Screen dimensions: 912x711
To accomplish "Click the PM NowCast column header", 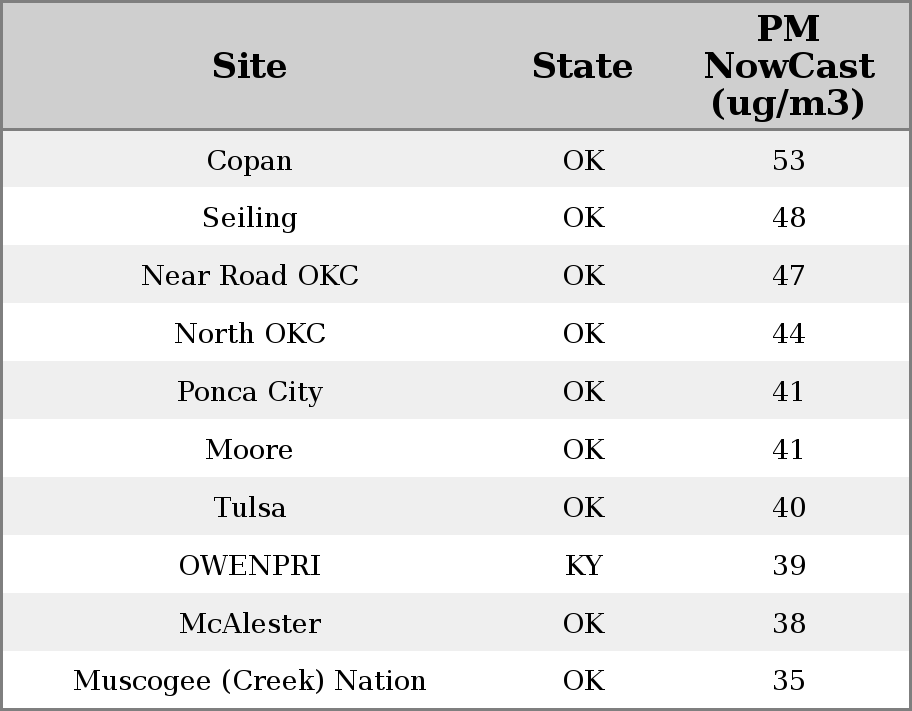I will coord(788,66).
